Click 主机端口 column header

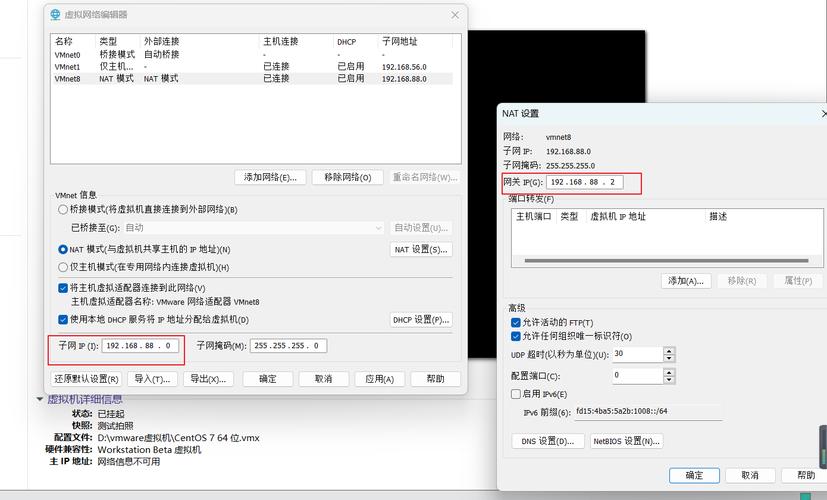(533, 216)
